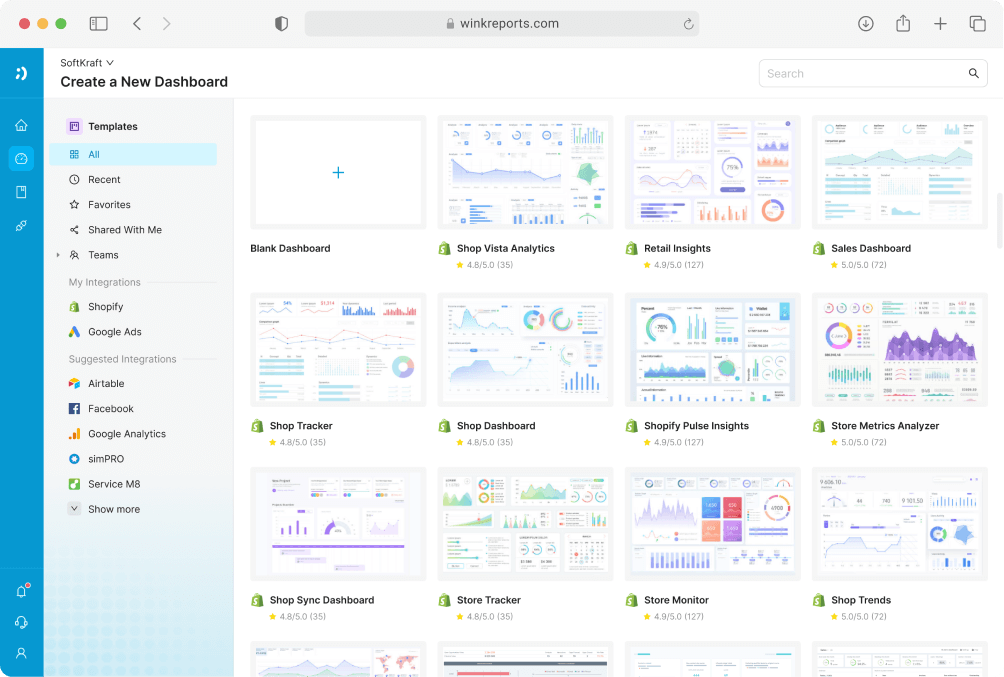1004x677 pixels.
Task: Open Shop Sync Dashboard thumbnail
Action: pyautogui.click(x=338, y=524)
